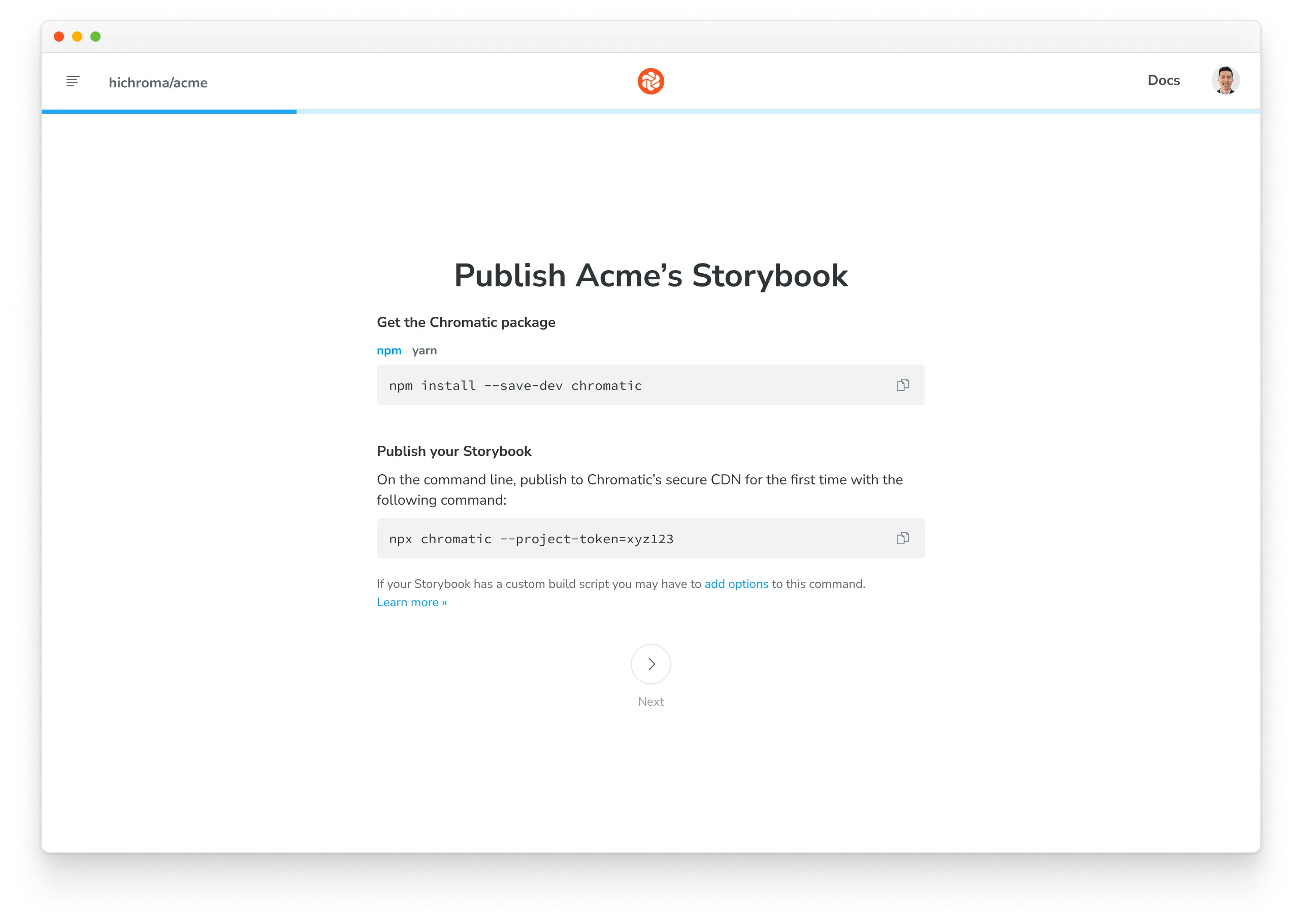This screenshot has width=1302, height=924.
Task: Click the npm install code block
Action: [x=569, y=385]
